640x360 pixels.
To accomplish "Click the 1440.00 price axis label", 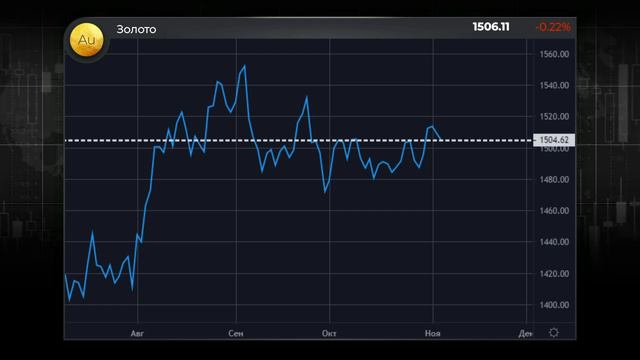I will [554, 242].
